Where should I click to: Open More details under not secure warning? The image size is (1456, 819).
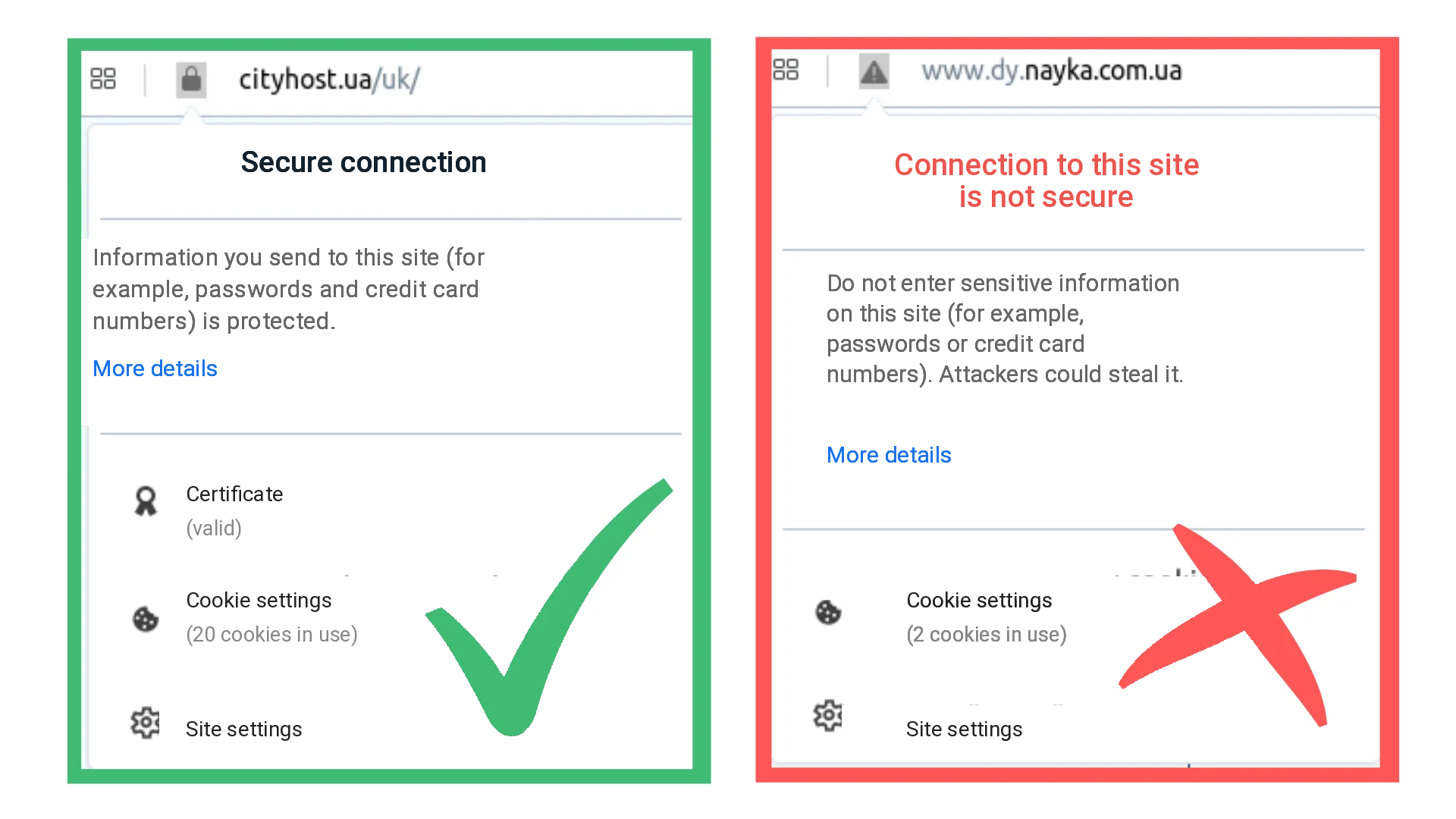tap(889, 455)
